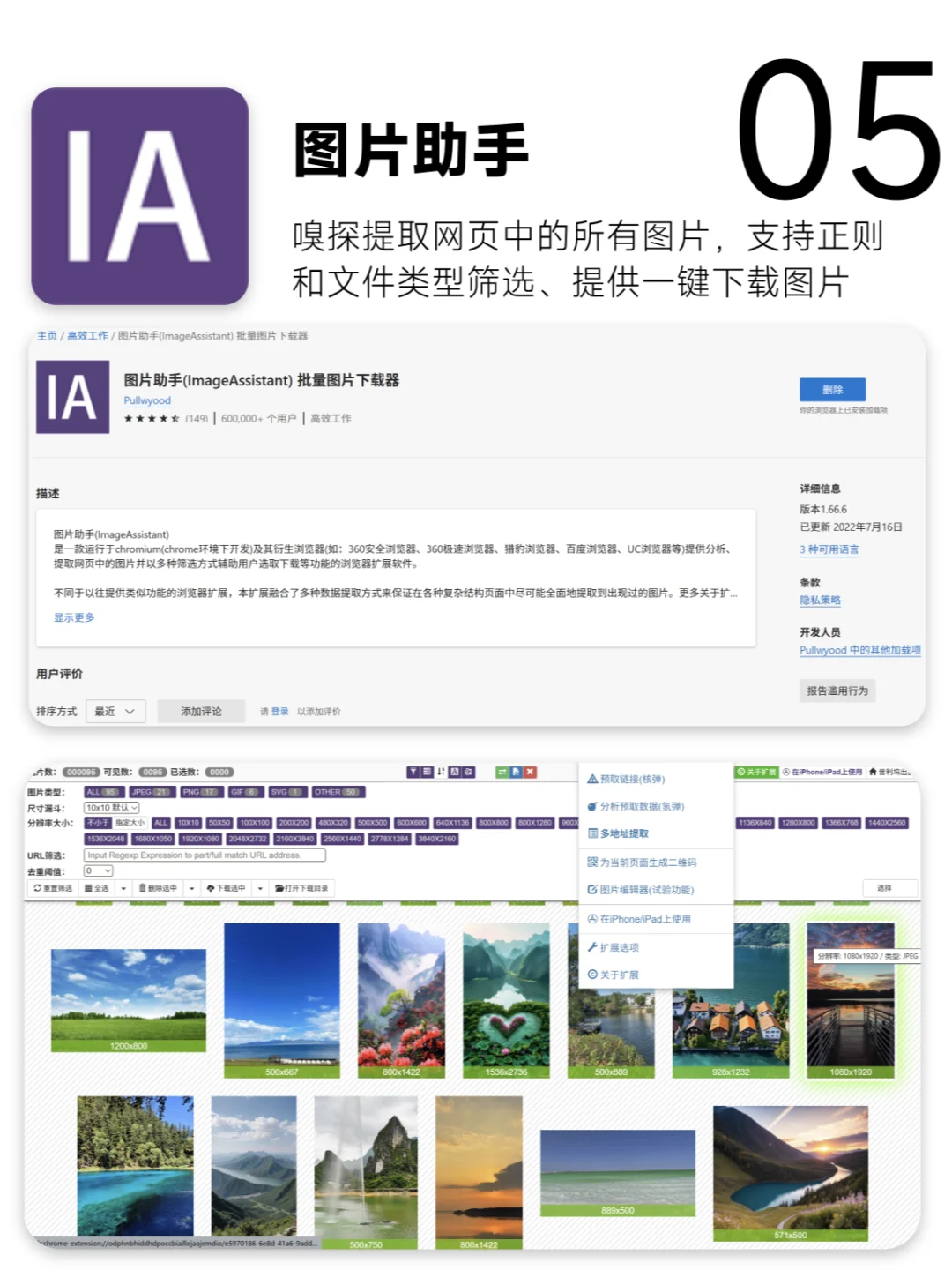Choose 分析预取数据(氢弹) menu entry
Viewport: 952px width, 1270px height.
coord(656,806)
